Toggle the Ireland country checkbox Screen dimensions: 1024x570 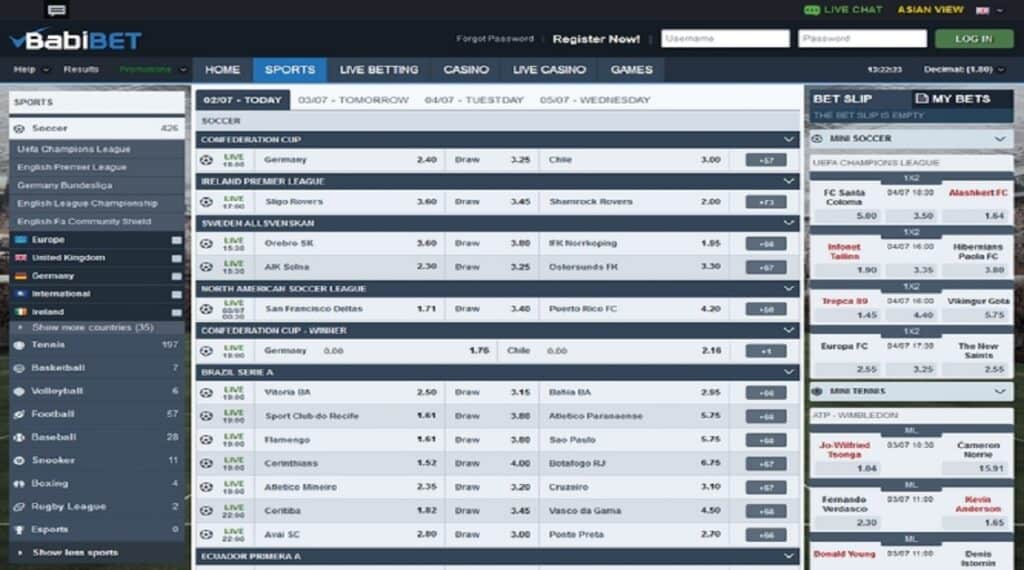176,313
